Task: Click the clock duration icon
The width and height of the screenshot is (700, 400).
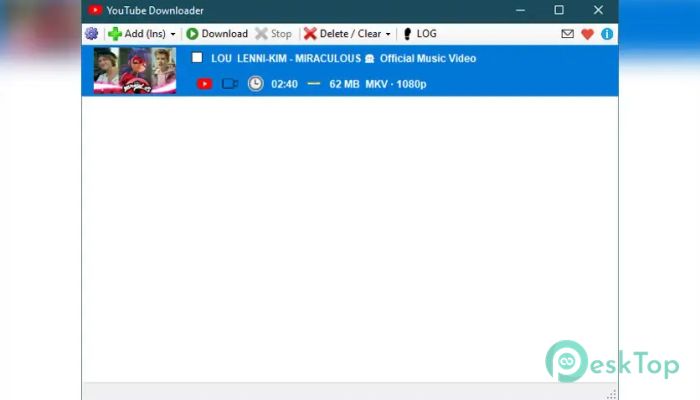Action: (x=255, y=83)
